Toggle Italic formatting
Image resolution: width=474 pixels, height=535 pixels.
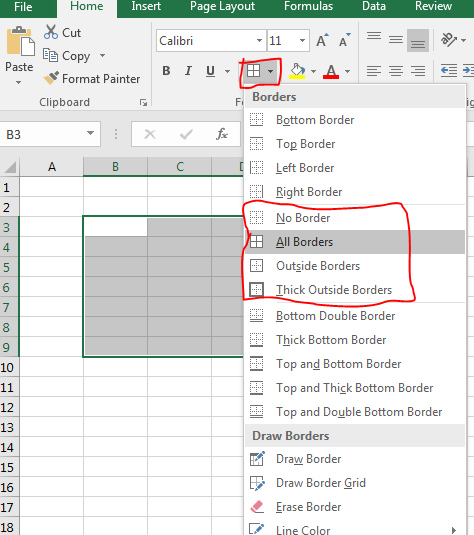188,71
